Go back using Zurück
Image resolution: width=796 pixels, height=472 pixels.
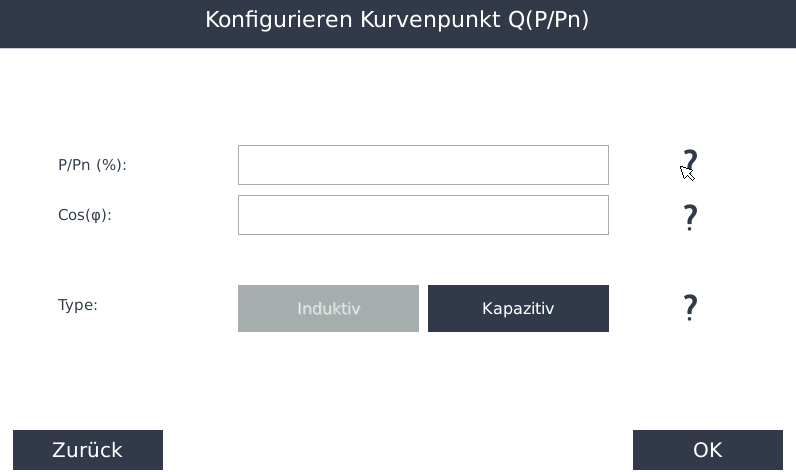[88, 450]
